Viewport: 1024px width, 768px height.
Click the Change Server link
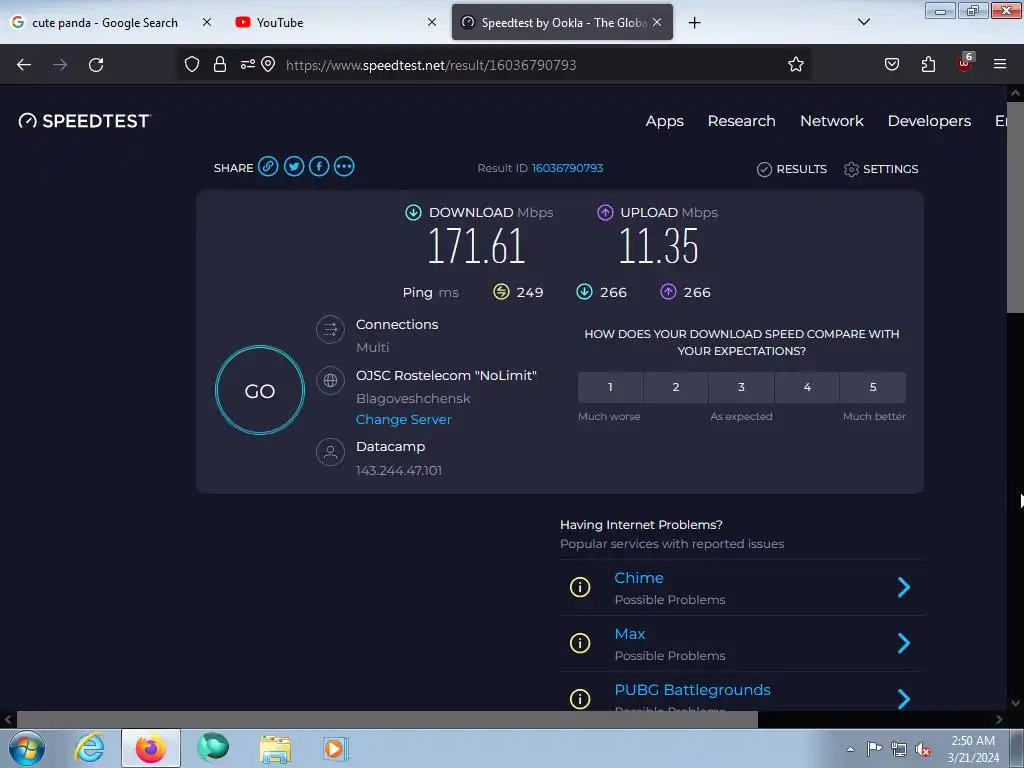[404, 419]
